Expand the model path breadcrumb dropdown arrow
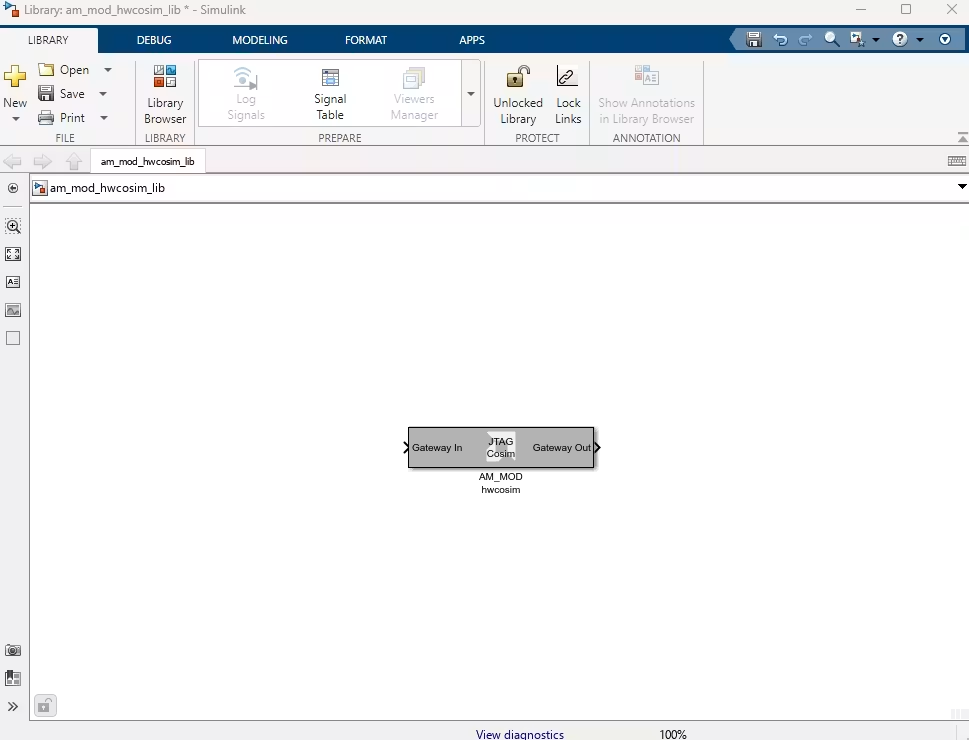 click(x=962, y=187)
